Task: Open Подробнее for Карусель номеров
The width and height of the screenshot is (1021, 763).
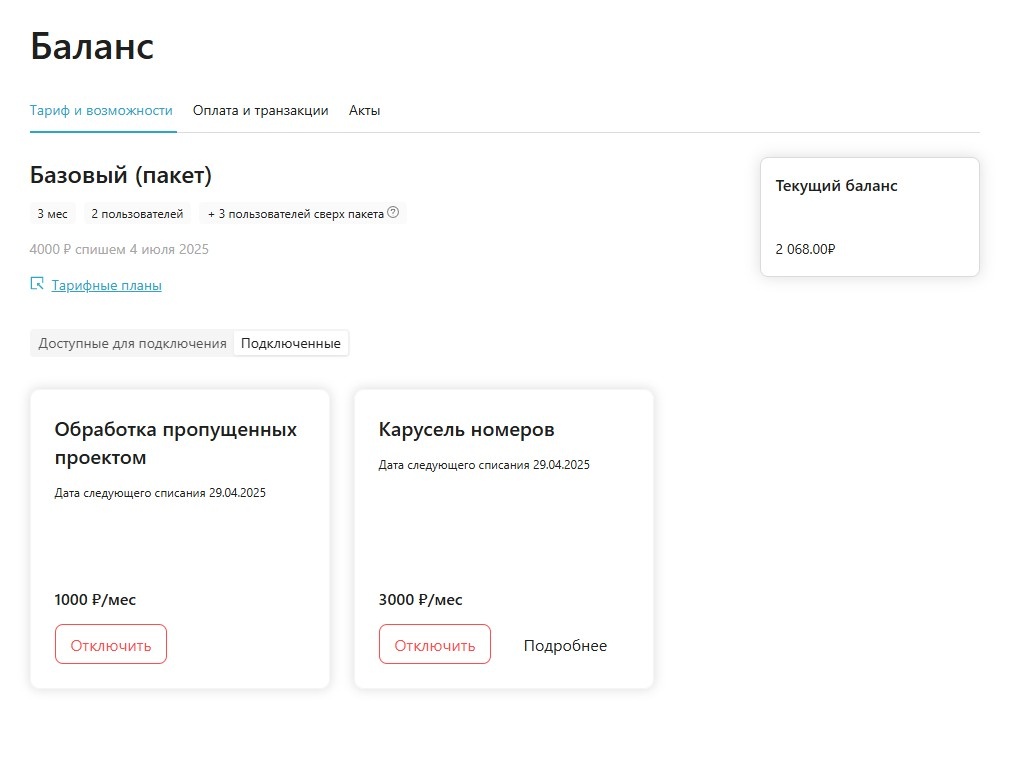Action: click(x=565, y=645)
